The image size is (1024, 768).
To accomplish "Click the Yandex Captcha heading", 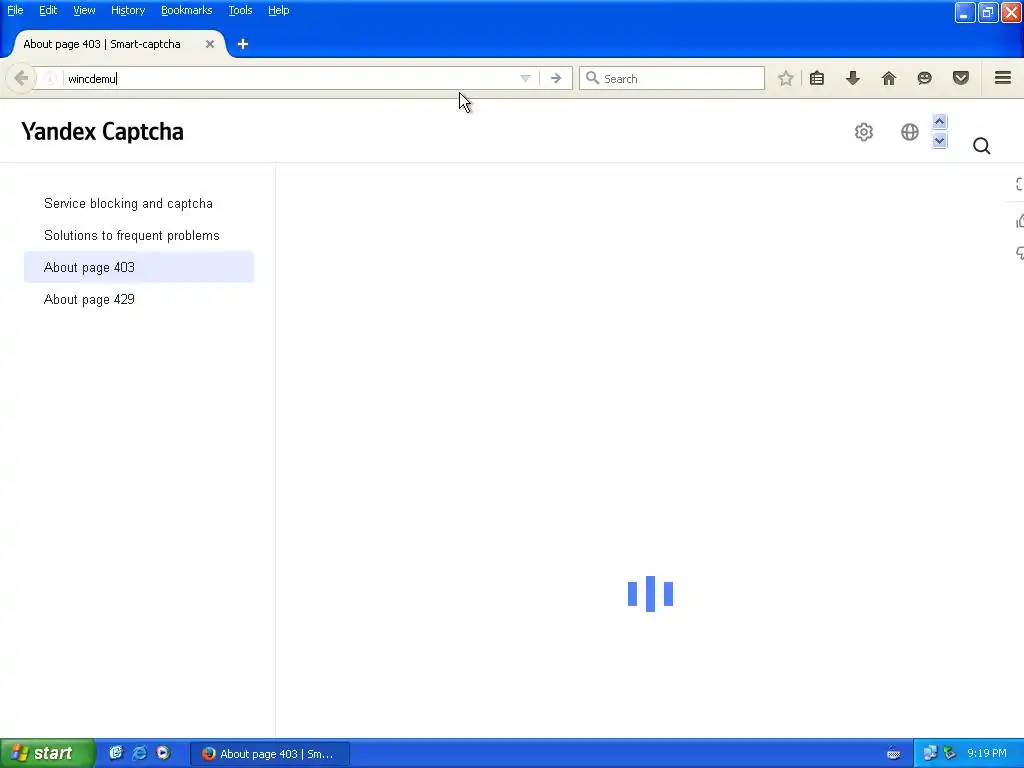I will point(103,131).
